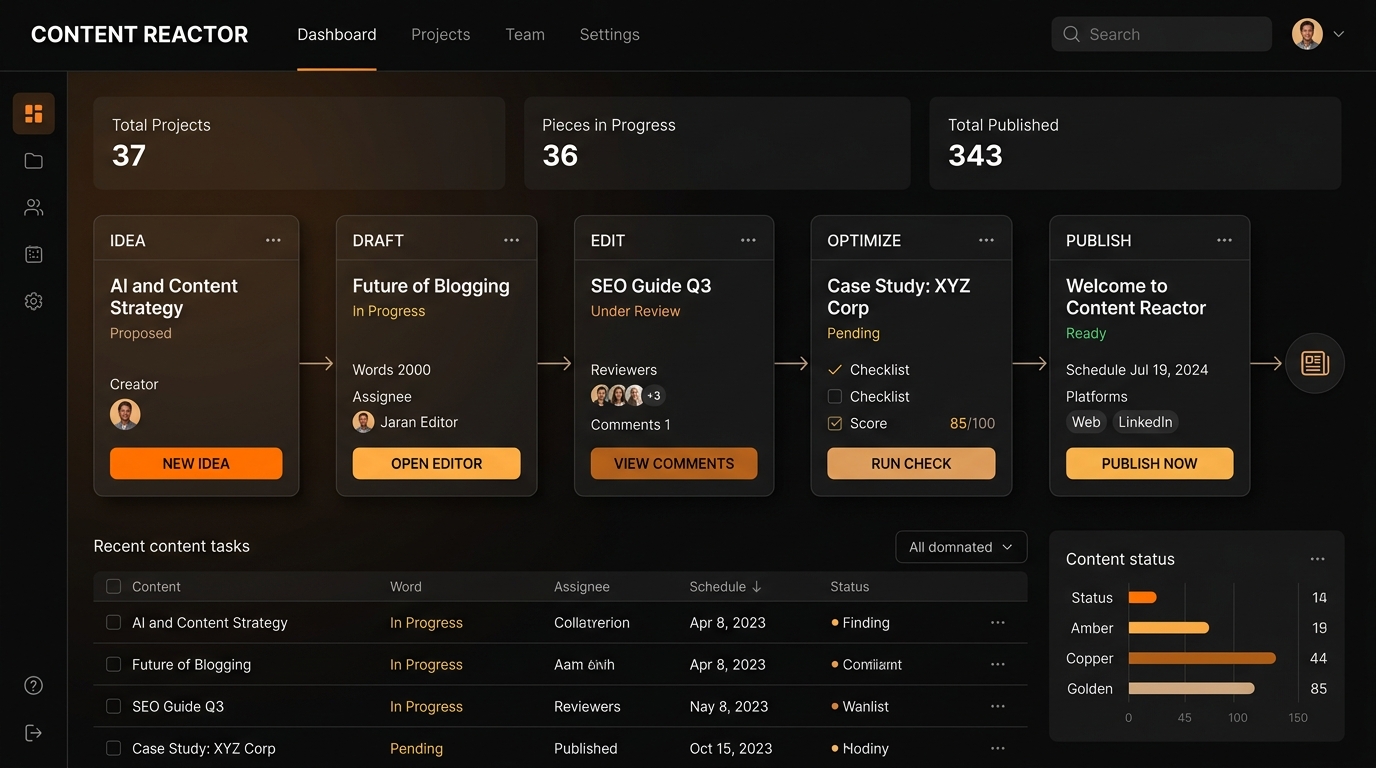Open row options for SEO Guide Q3 task
The image size is (1376, 768).
click(x=997, y=706)
